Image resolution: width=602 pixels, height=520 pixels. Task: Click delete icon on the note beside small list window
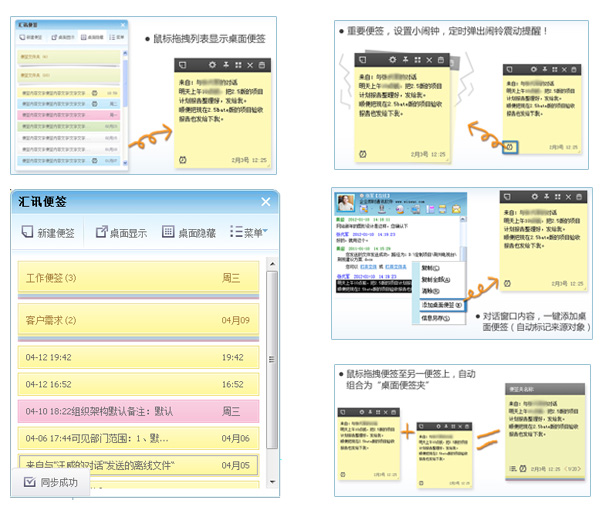[262, 65]
